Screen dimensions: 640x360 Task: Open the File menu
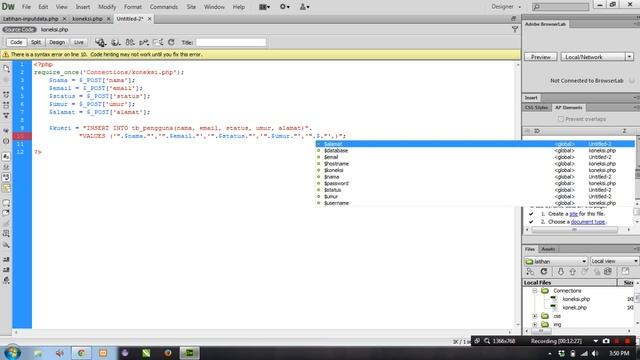pos(26,7)
